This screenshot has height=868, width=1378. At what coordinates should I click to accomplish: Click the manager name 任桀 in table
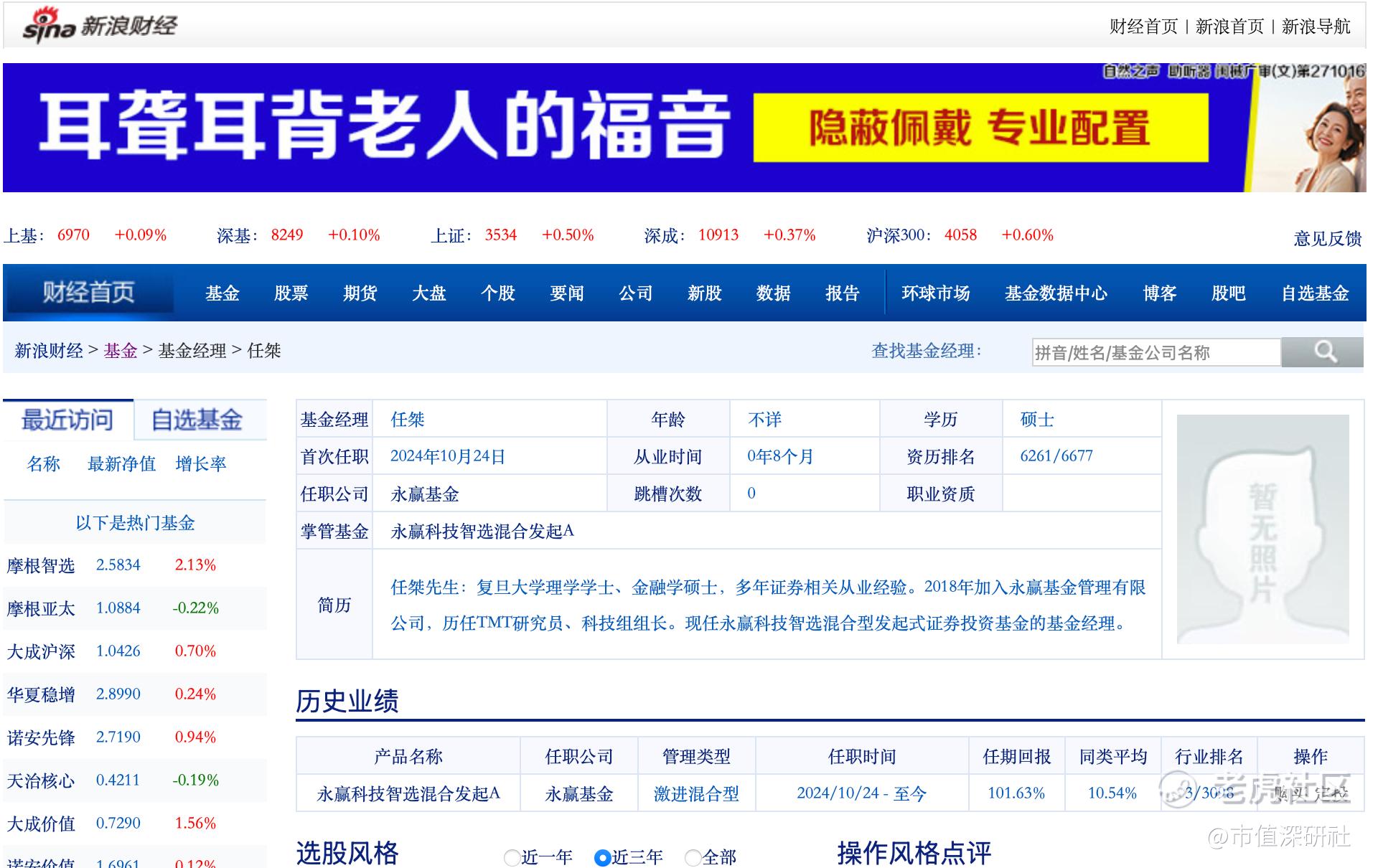coord(408,420)
